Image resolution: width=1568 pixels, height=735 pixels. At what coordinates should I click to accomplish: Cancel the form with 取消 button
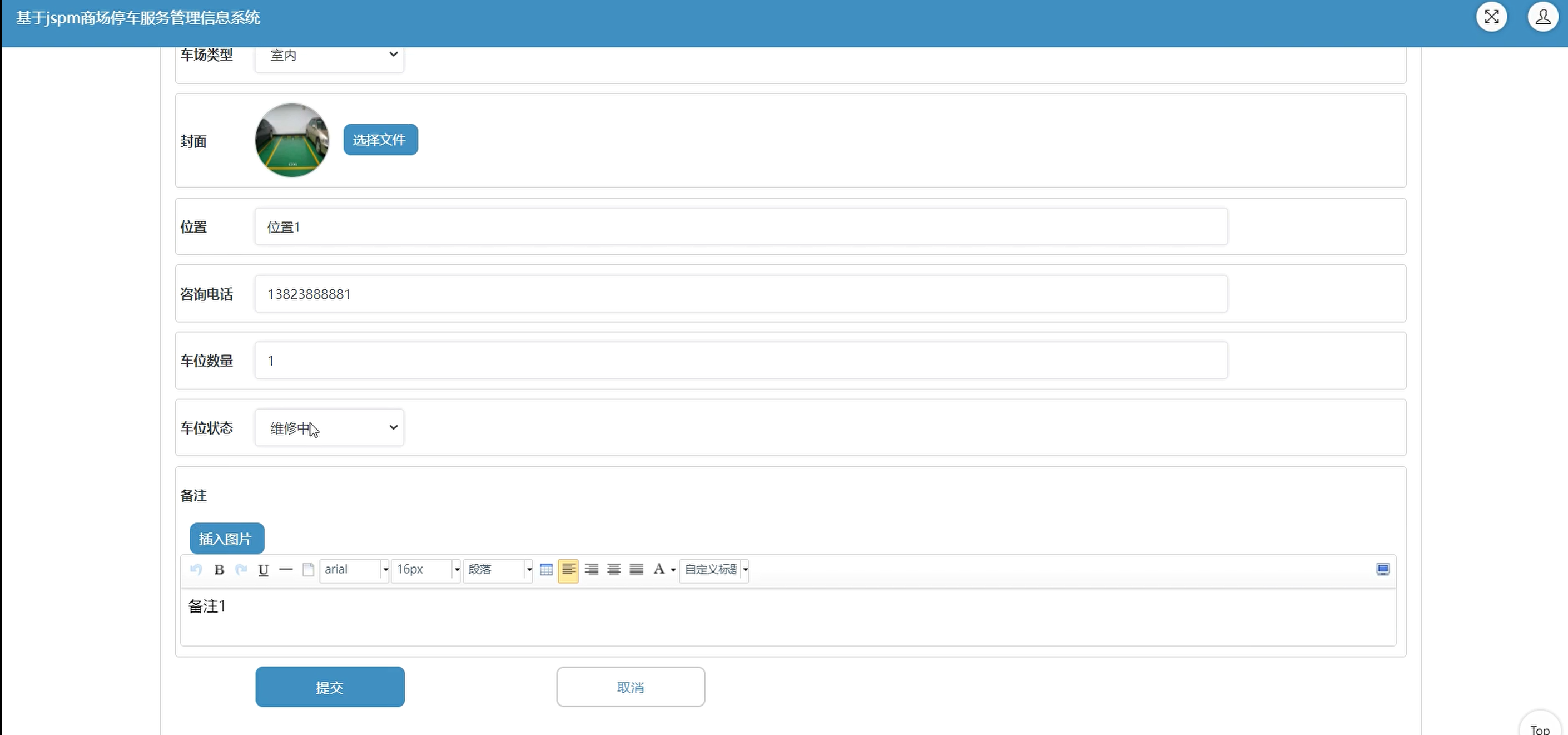click(631, 687)
